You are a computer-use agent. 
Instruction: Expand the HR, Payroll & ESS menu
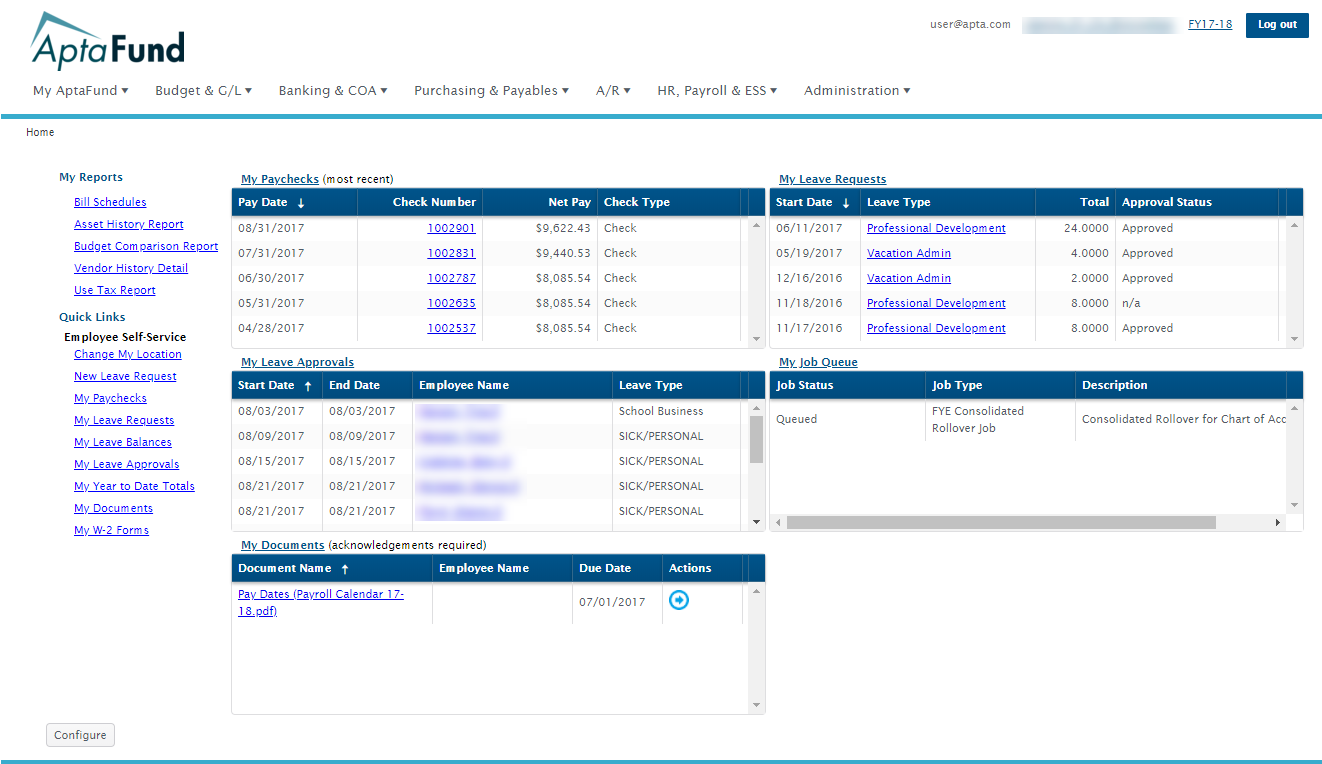tap(716, 91)
